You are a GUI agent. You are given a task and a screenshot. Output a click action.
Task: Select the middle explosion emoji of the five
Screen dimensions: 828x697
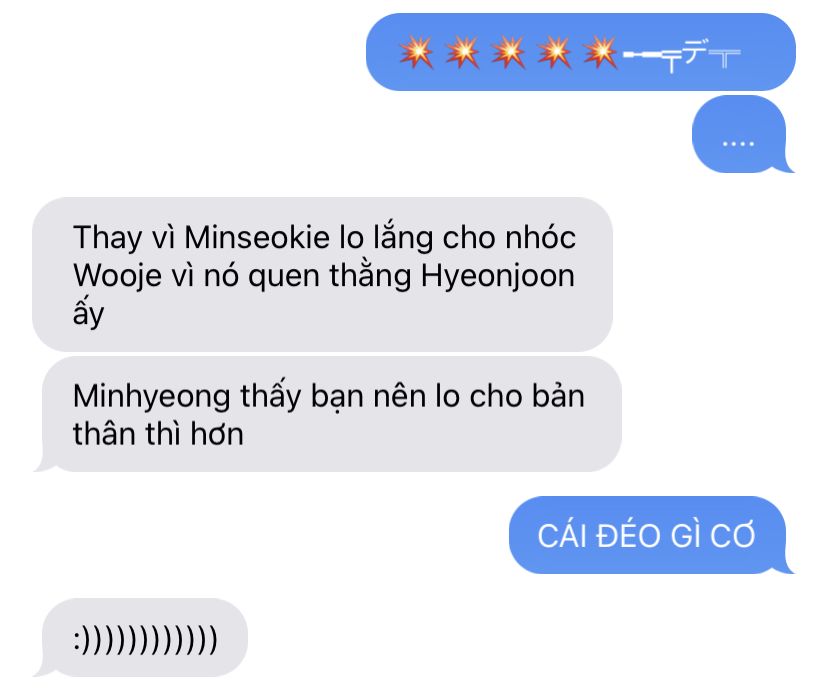pyautogui.click(x=509, y=53)
